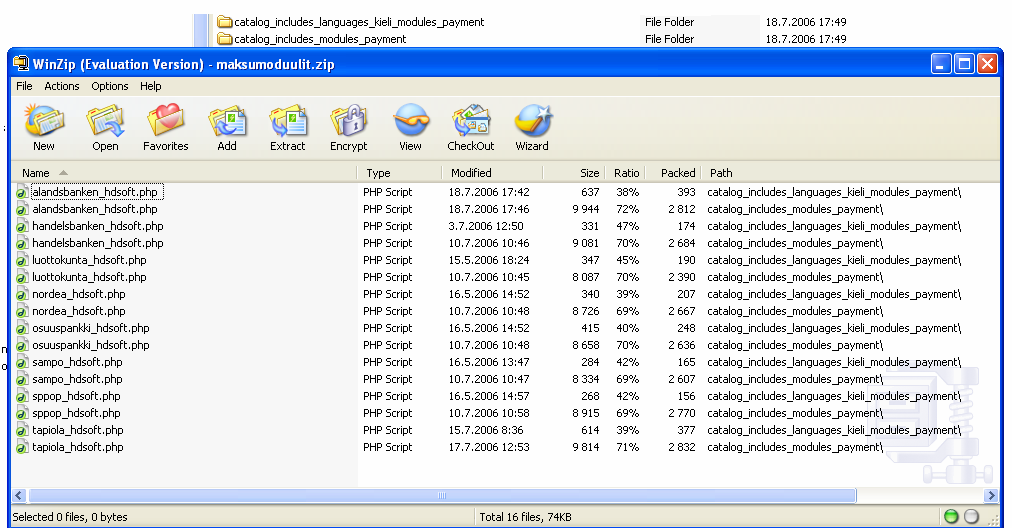Click the CheckOut toolbar icon
The width and height of the screenshot is (1012, 528).
[x=471, y=121]
